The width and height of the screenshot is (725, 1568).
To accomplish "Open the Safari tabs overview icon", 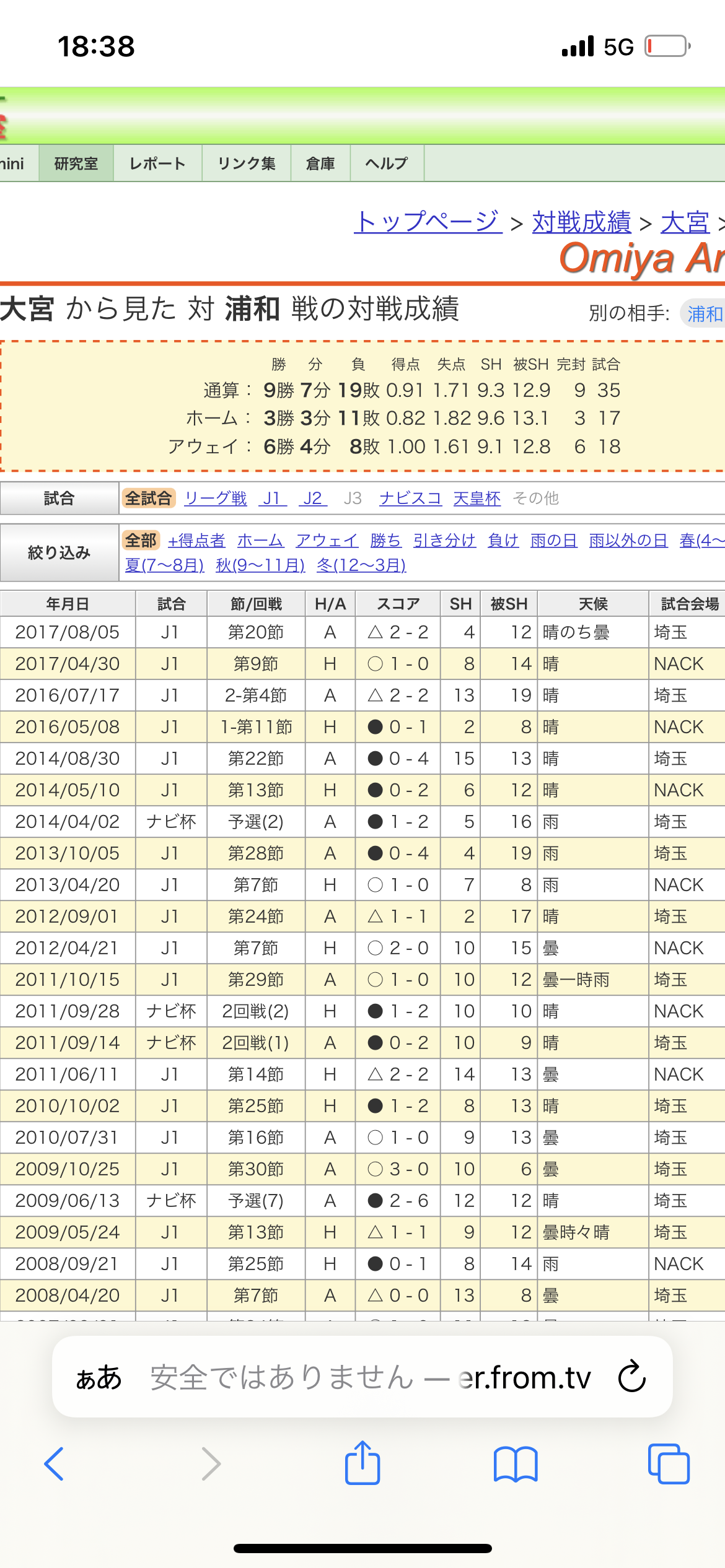I will 668,1464.
